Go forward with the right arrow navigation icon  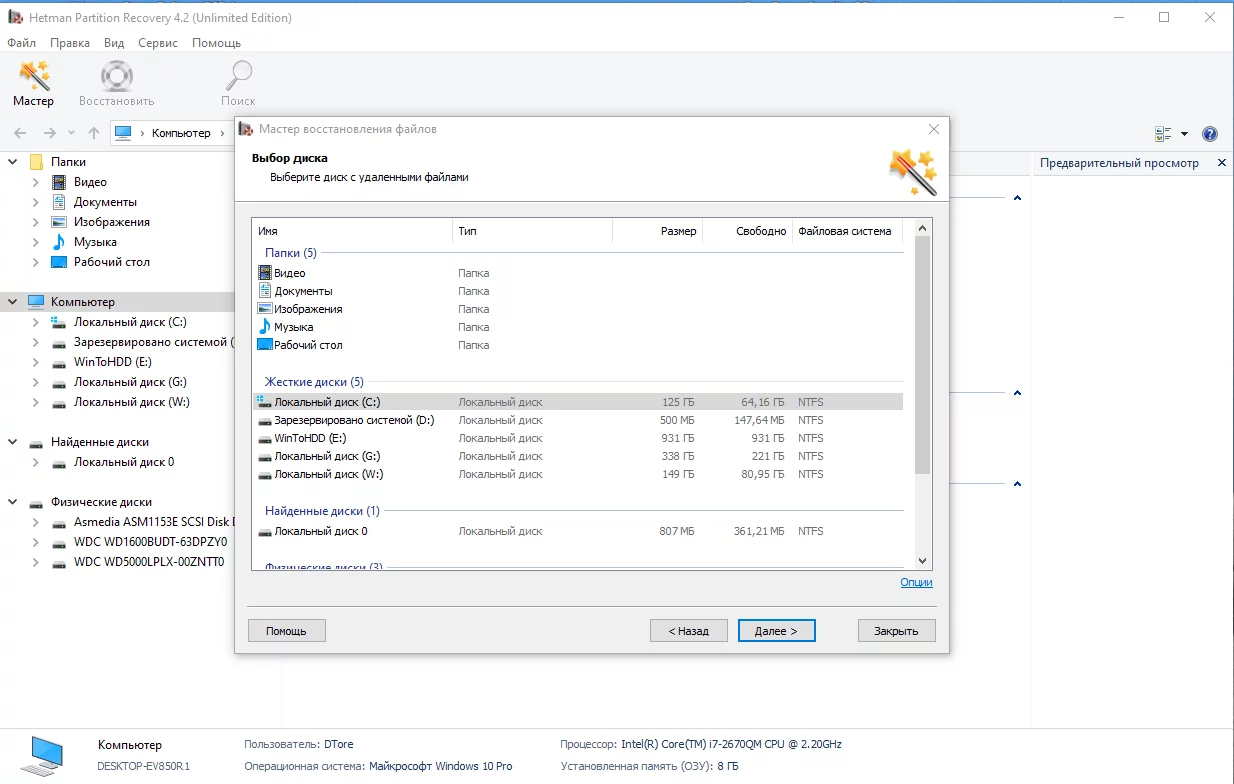pyautogui.click(x=49, y=133)
